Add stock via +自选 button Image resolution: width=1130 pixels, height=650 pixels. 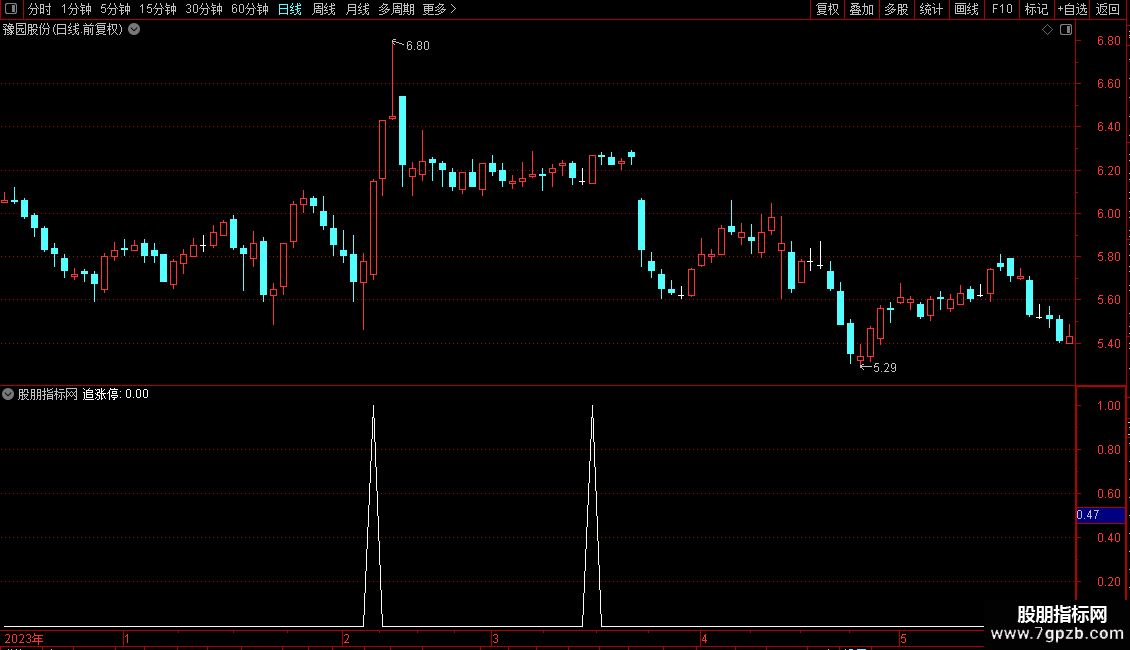[1072, 9]
